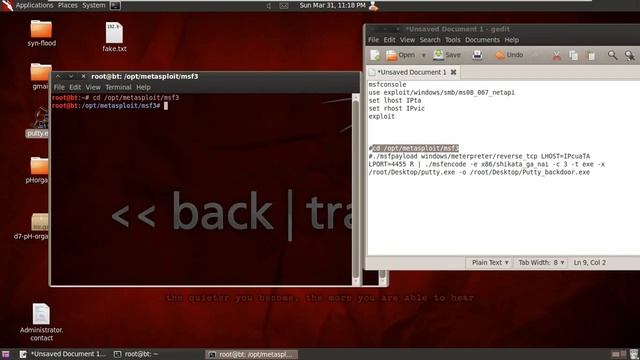Switch to root@bt: /opt/metaspl... taskbar button
The width and height of the screenshot is (640, 360).
[251, 354]
